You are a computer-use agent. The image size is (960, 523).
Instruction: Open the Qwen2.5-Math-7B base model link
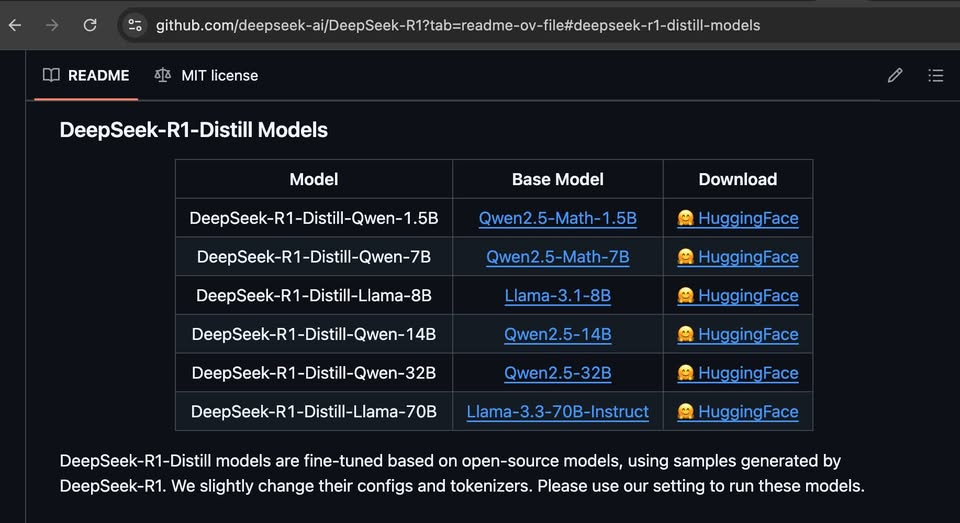click(557, 257)
